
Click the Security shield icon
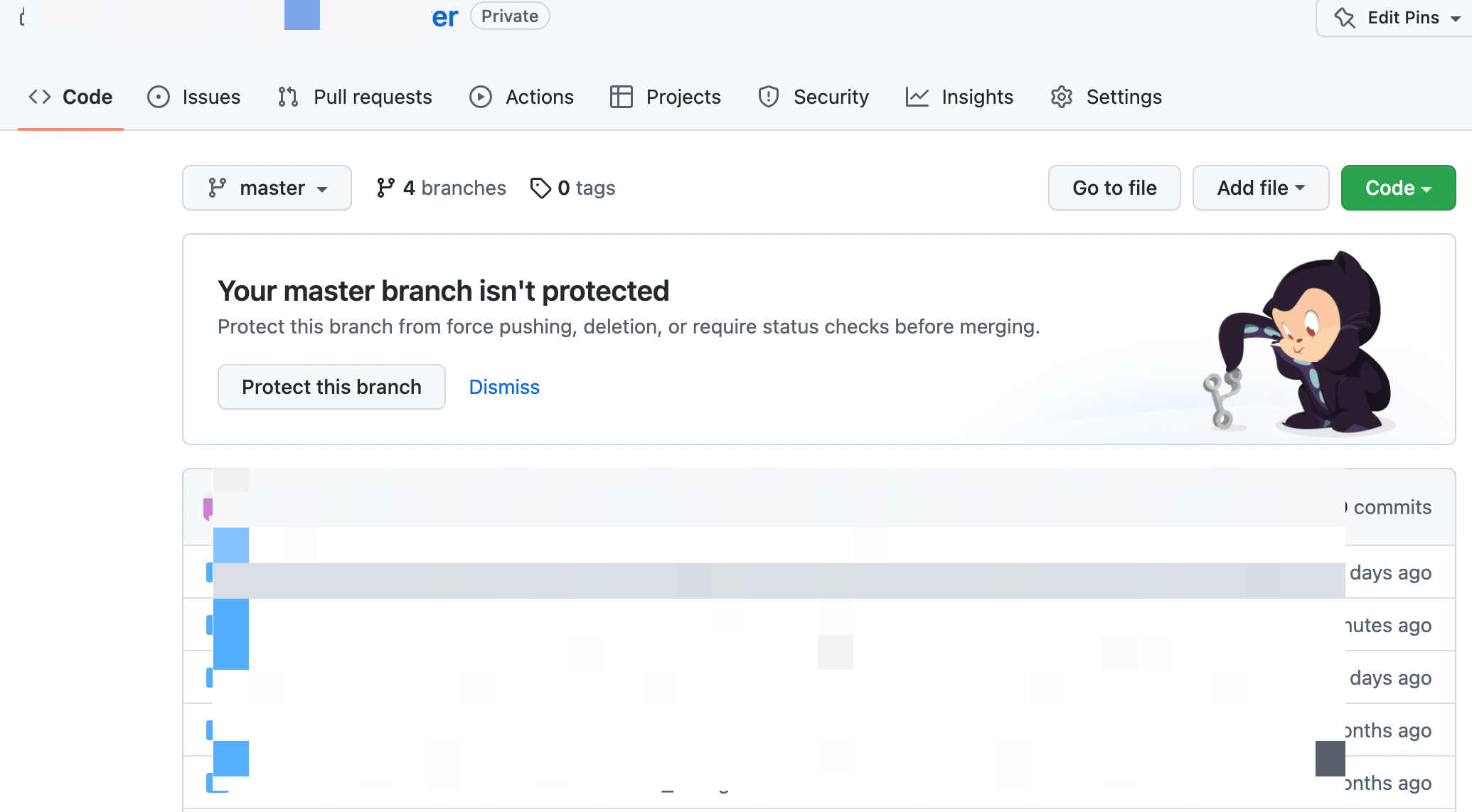769,97
